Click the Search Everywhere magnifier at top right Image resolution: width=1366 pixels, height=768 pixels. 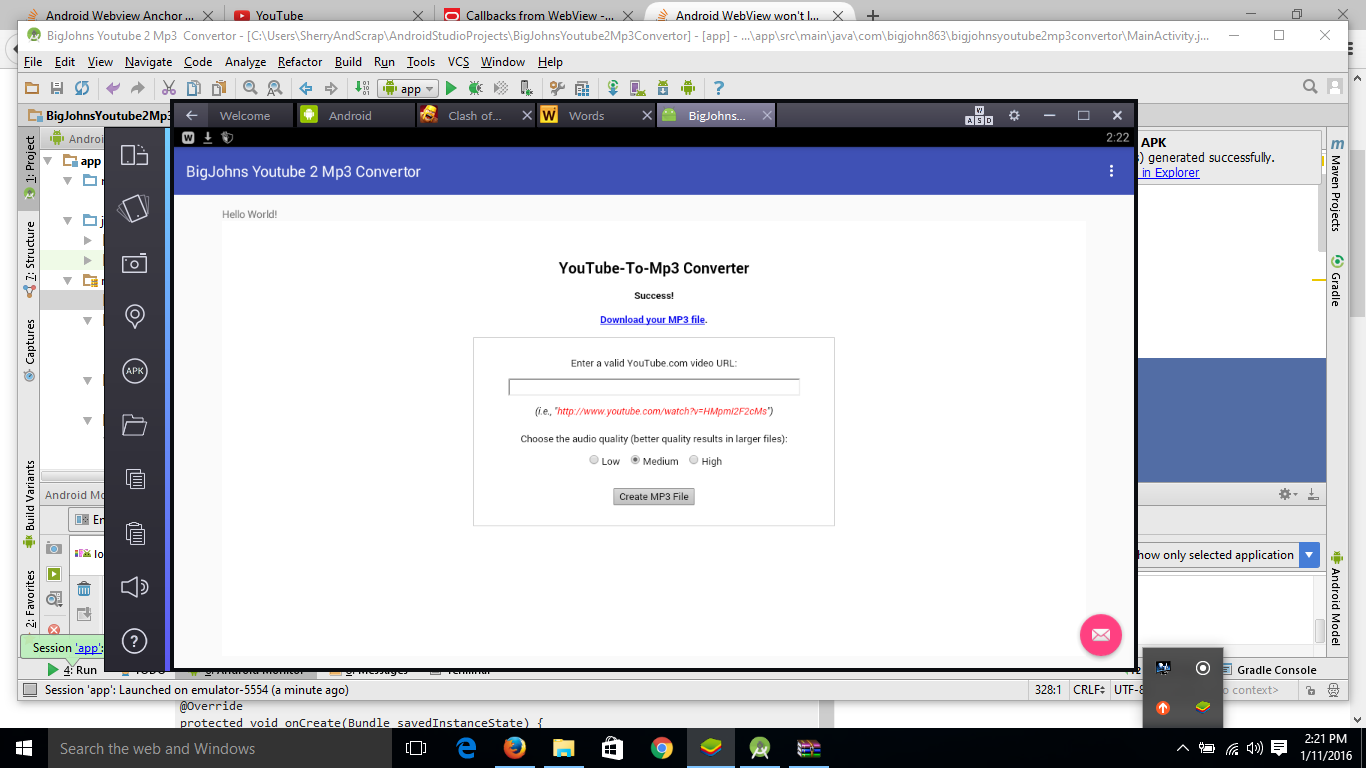(x=1310, y=87)
